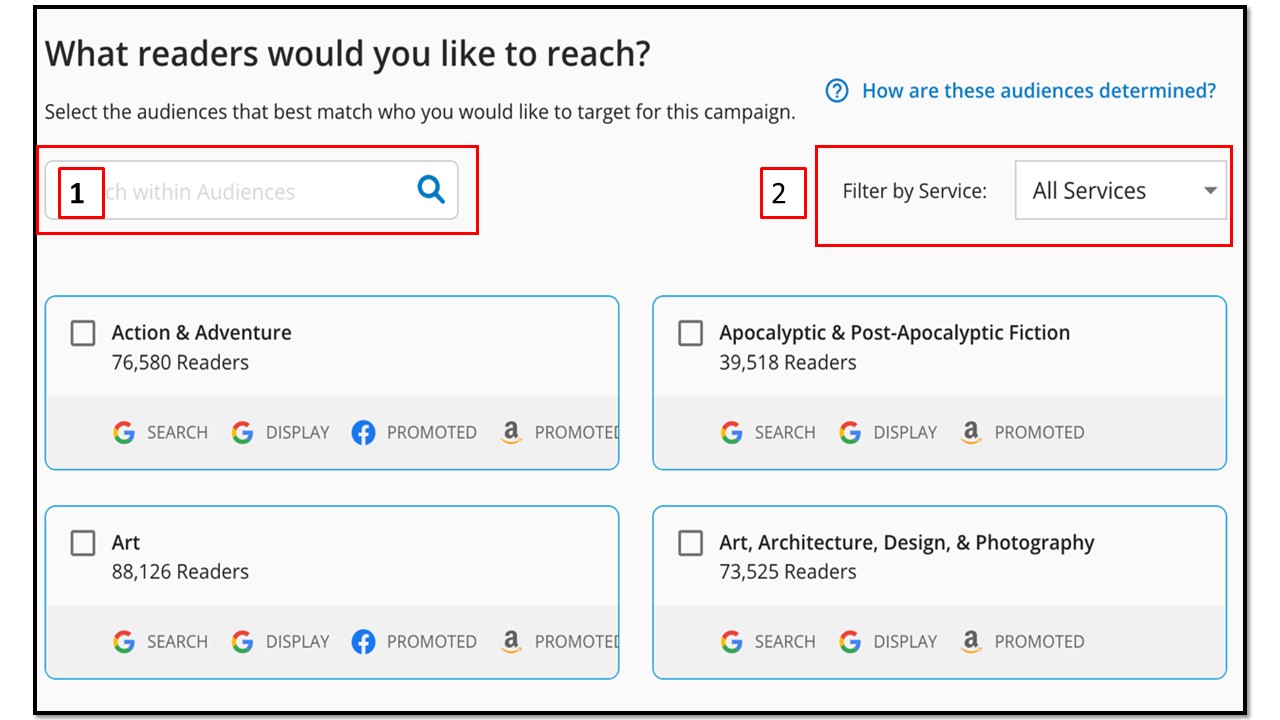Tick Art, Architecture, Design, & Photography checkbox
The height and width of the screenshot is (720, 1280).
pyautogui.click(x=691, y=543)
